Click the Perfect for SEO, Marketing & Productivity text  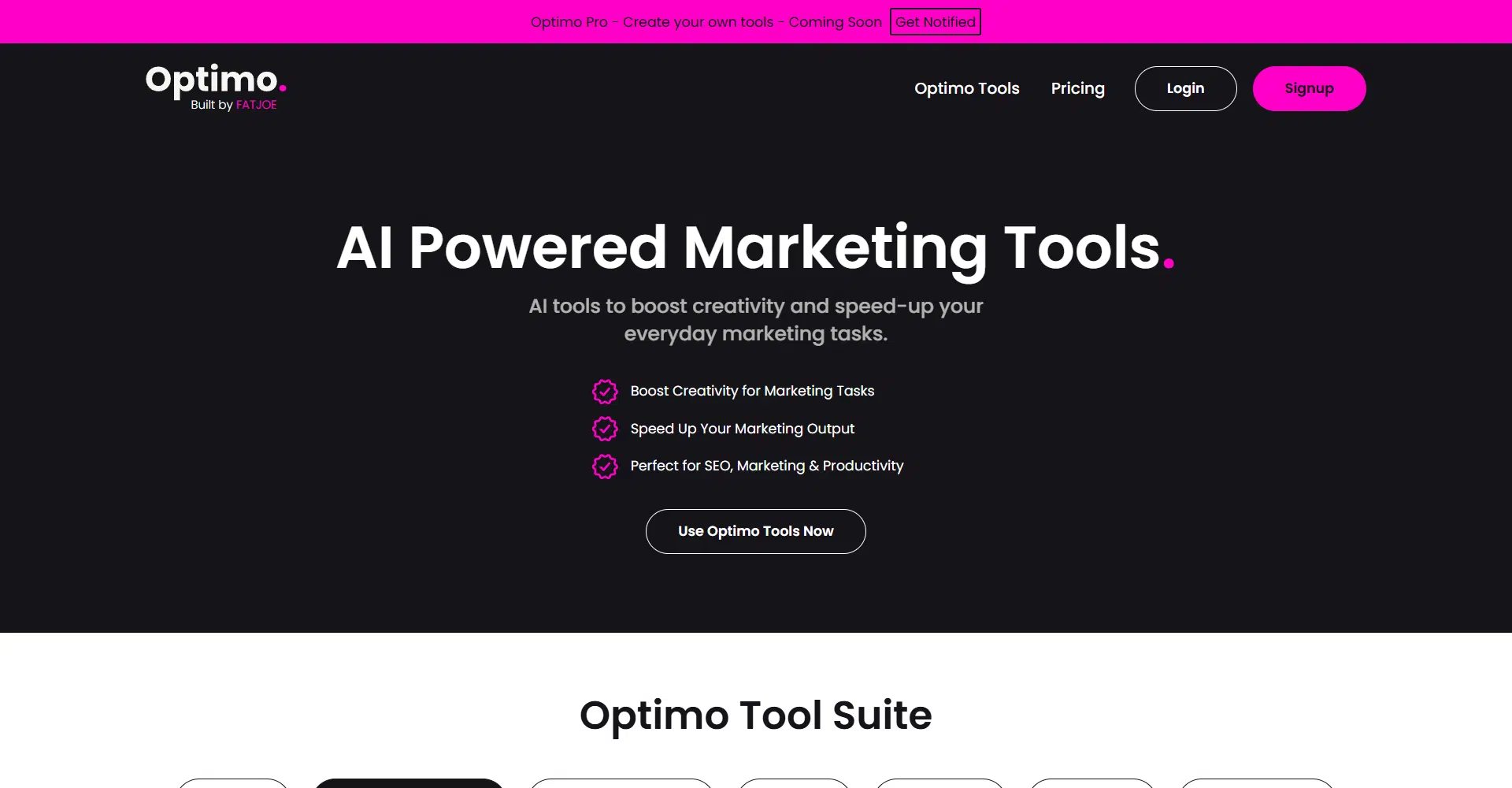766,466
